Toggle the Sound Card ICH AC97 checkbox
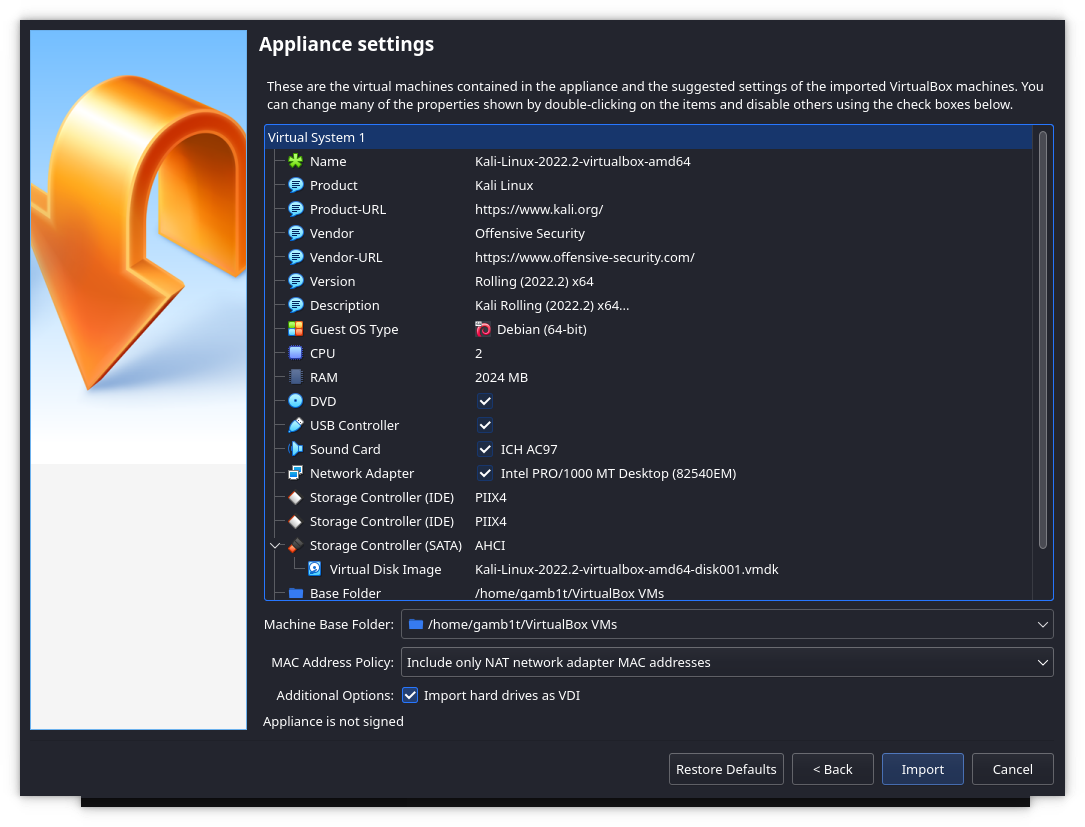The height and width of the screenshot is (827, 1085). pyautogui.click(x=485, y=449)
